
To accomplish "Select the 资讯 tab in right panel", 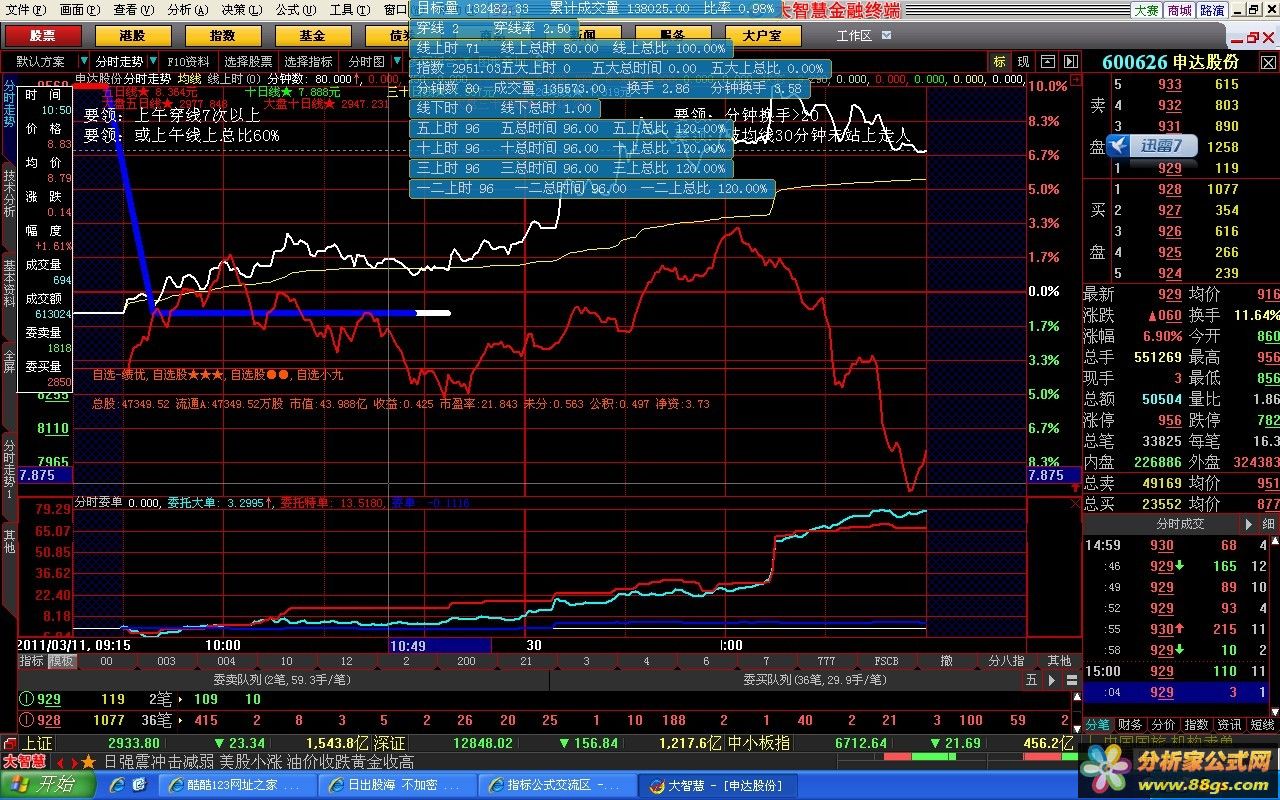I will point(1230,724).
